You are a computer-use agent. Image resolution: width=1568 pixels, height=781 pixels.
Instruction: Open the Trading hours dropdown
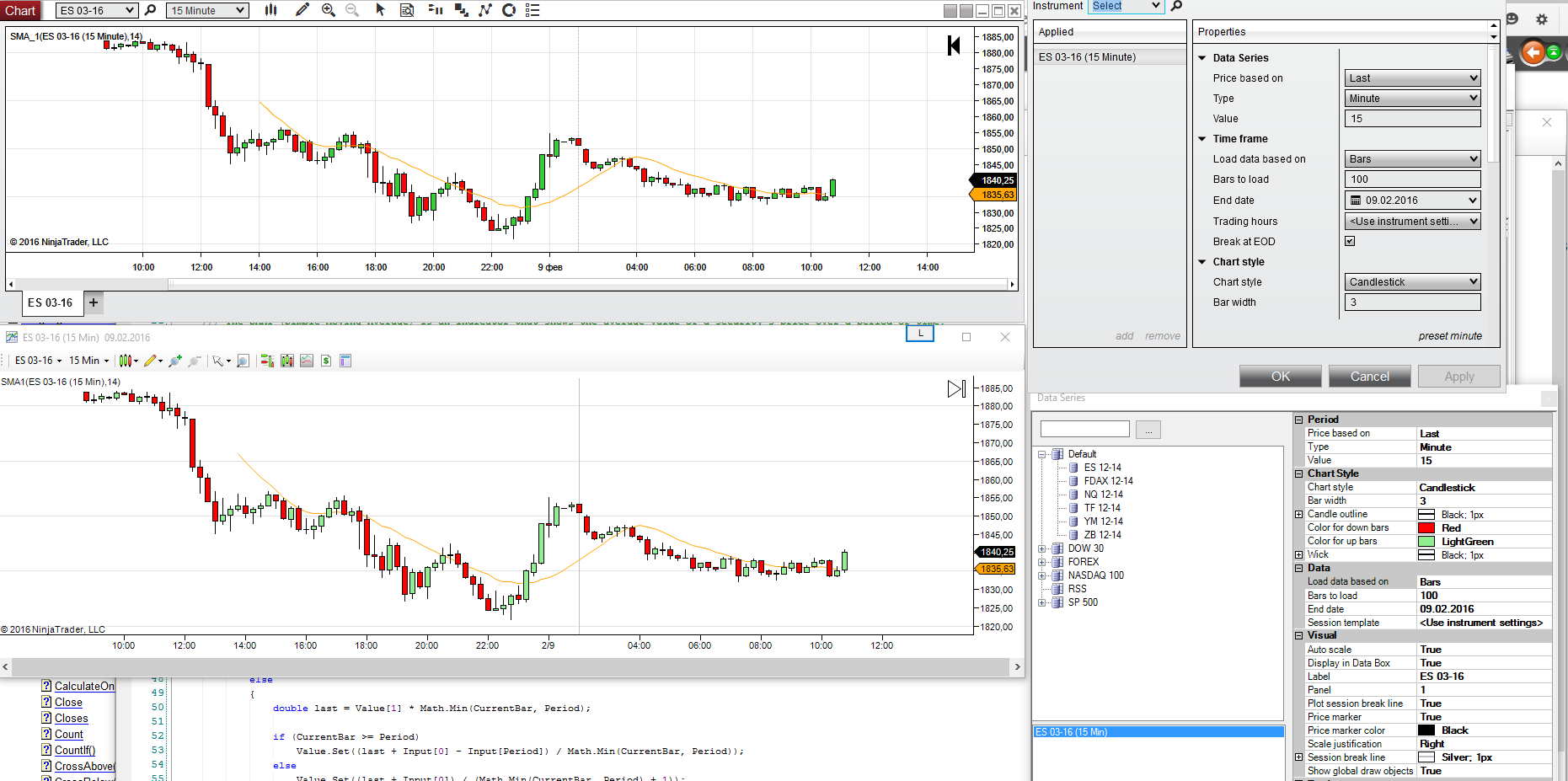point(1412,221)
